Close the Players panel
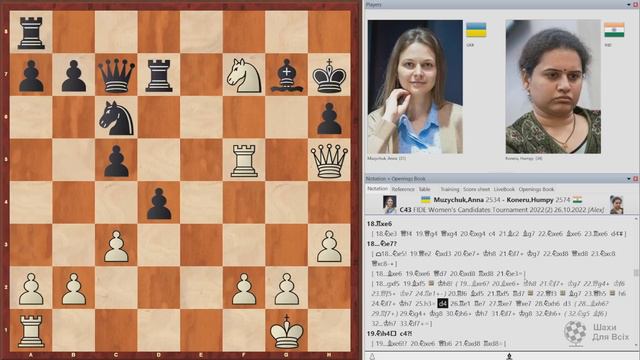640x360 pixels. 636,4
